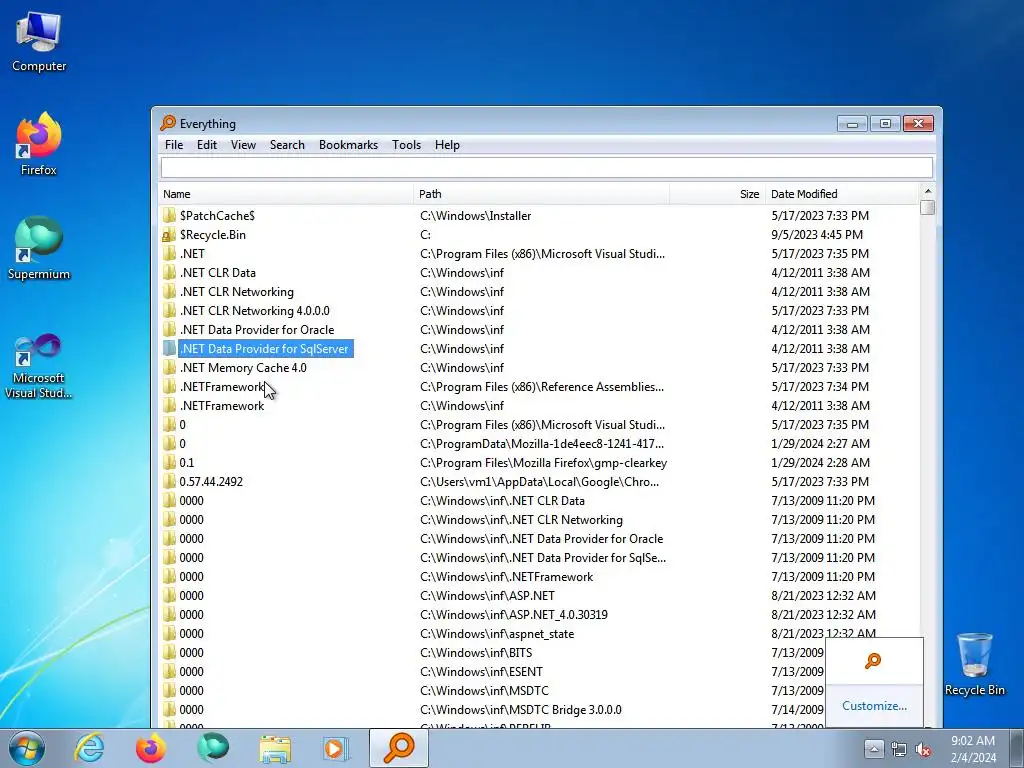Open the Edit menu

206,145
